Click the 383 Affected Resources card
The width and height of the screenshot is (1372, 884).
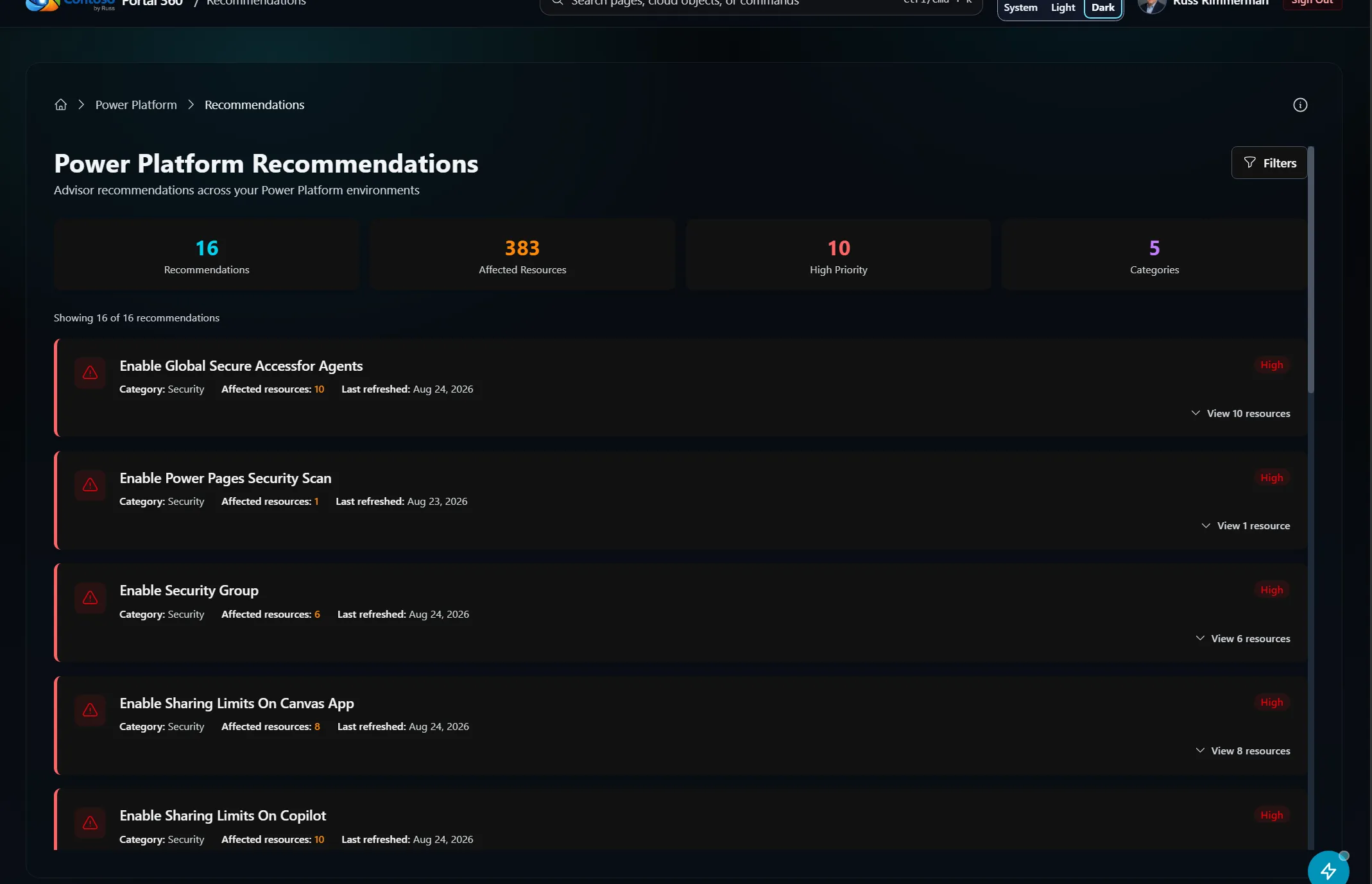tap(522, 255)
